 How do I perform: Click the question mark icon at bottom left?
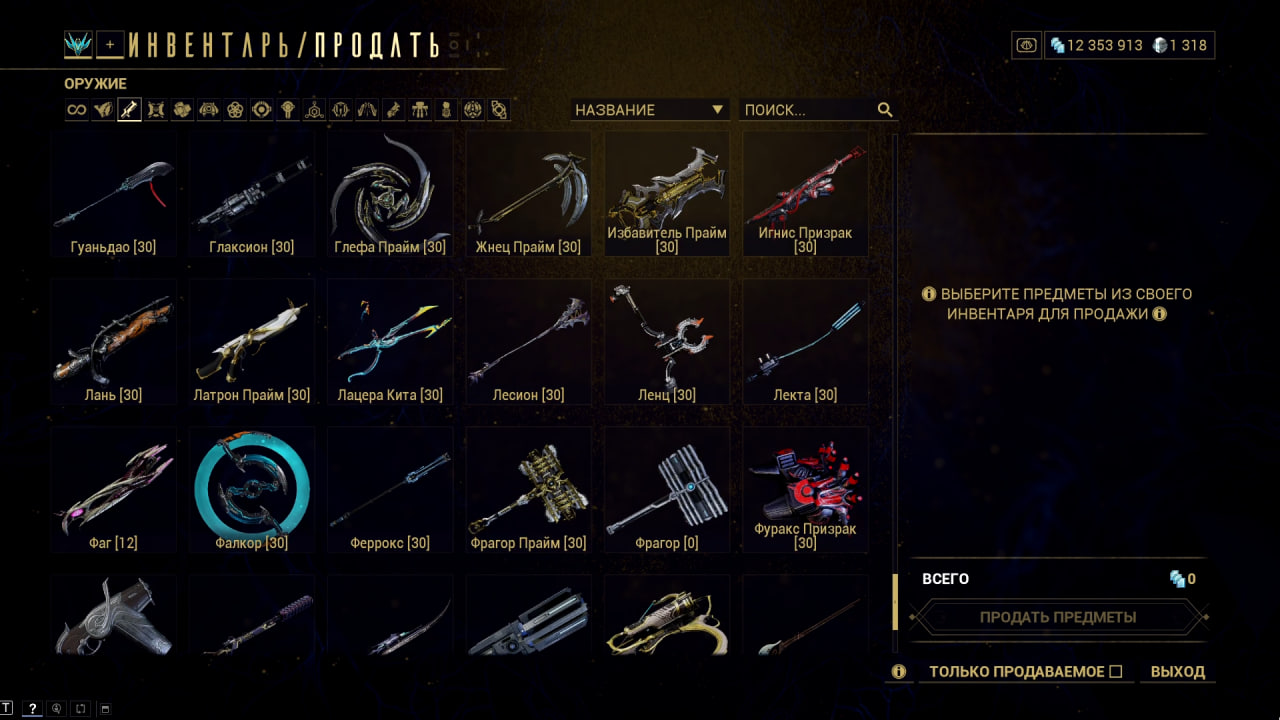(32, 708)
